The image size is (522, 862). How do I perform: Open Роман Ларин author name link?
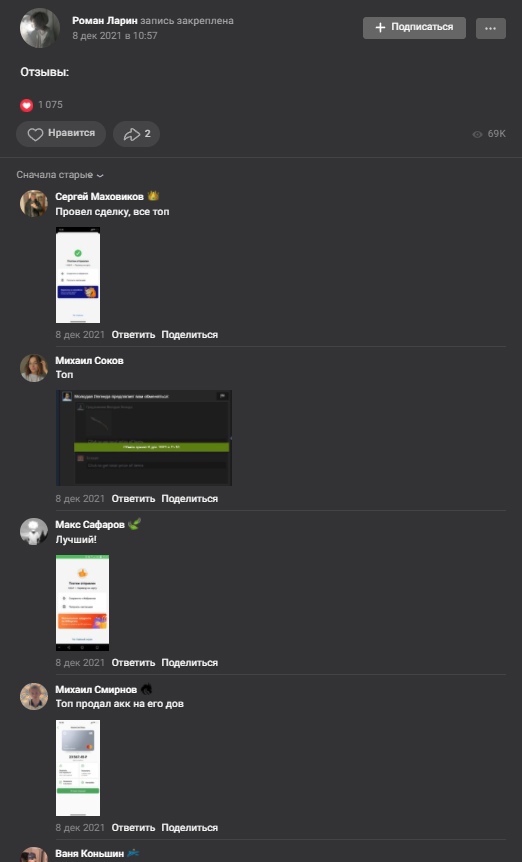point(105,20)
